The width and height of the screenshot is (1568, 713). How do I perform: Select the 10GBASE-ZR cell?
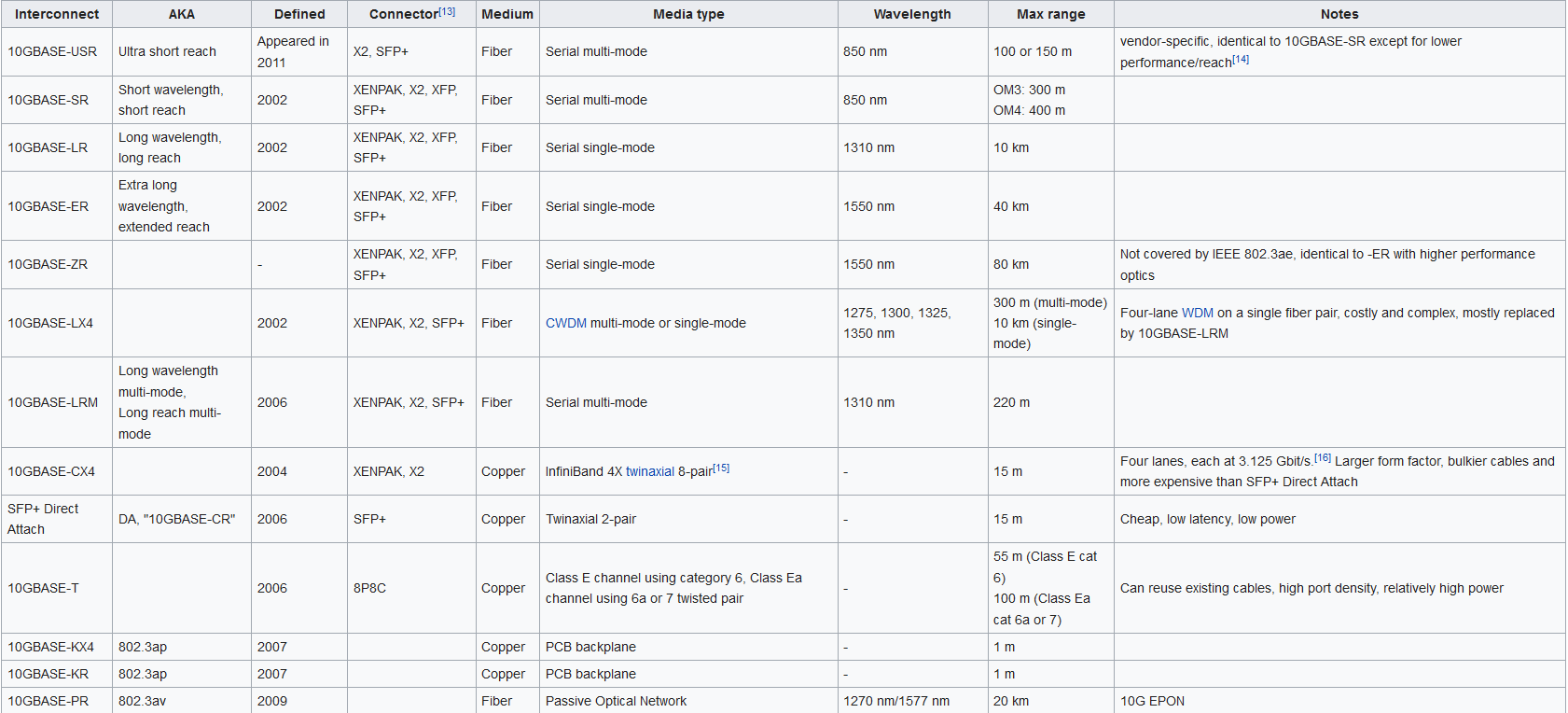tap(57, 264)
